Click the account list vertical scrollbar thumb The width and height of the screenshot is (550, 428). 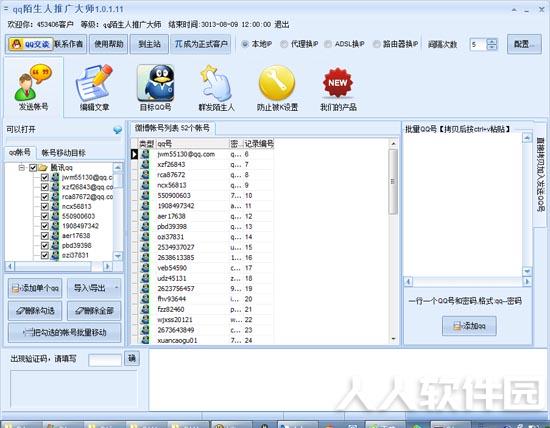[393, 182]
